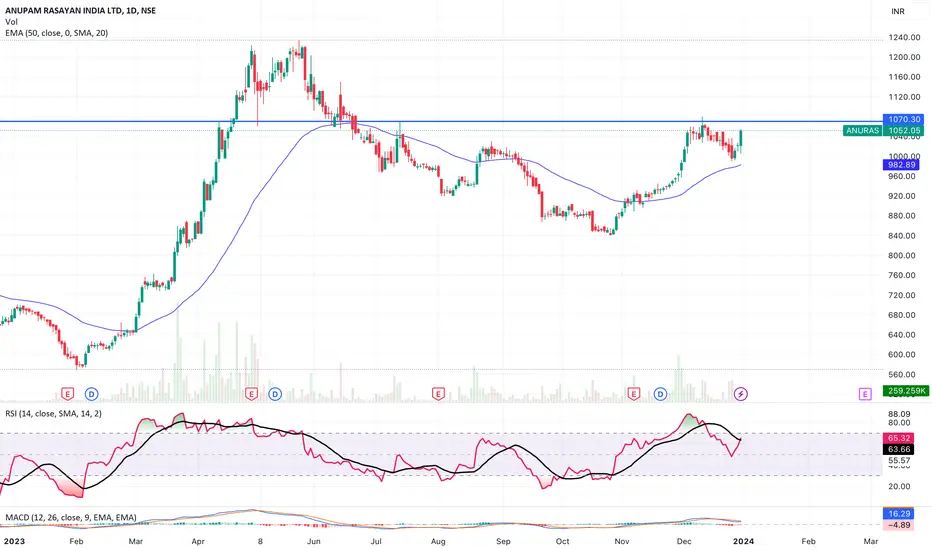Click the 259.259K volume label

[905, 391]
